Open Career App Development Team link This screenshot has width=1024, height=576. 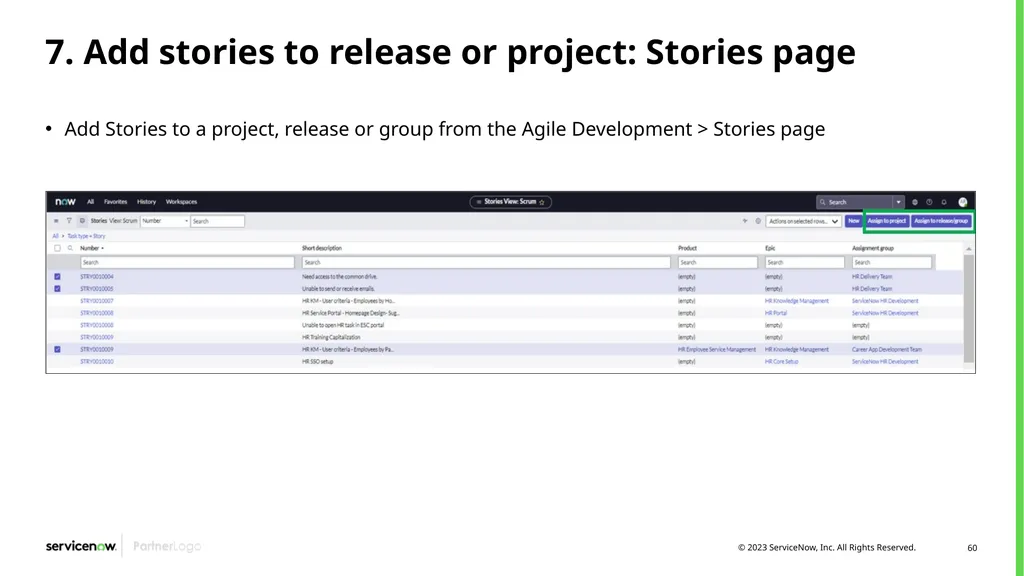coord(887,349)
